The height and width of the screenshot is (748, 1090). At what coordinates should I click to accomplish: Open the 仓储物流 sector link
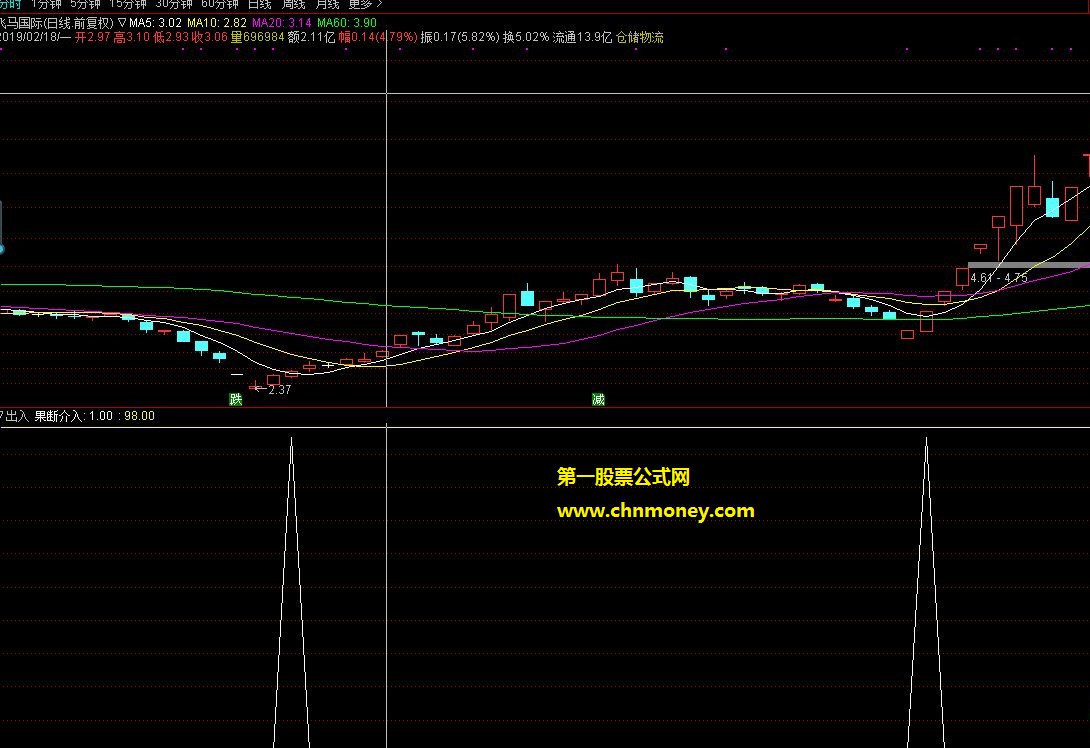pos(640,37)
